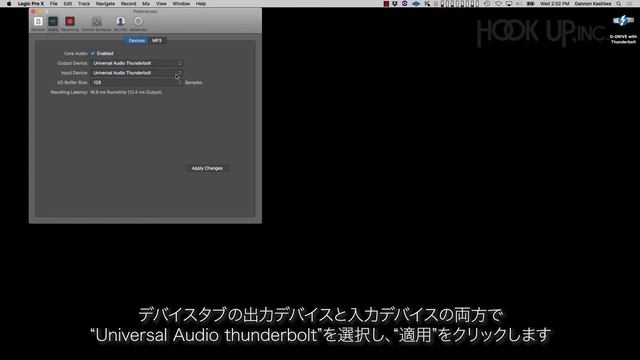Viewport: 640px width, 360px height.
Task: Open the Window menu
Action: coord(181,4)
